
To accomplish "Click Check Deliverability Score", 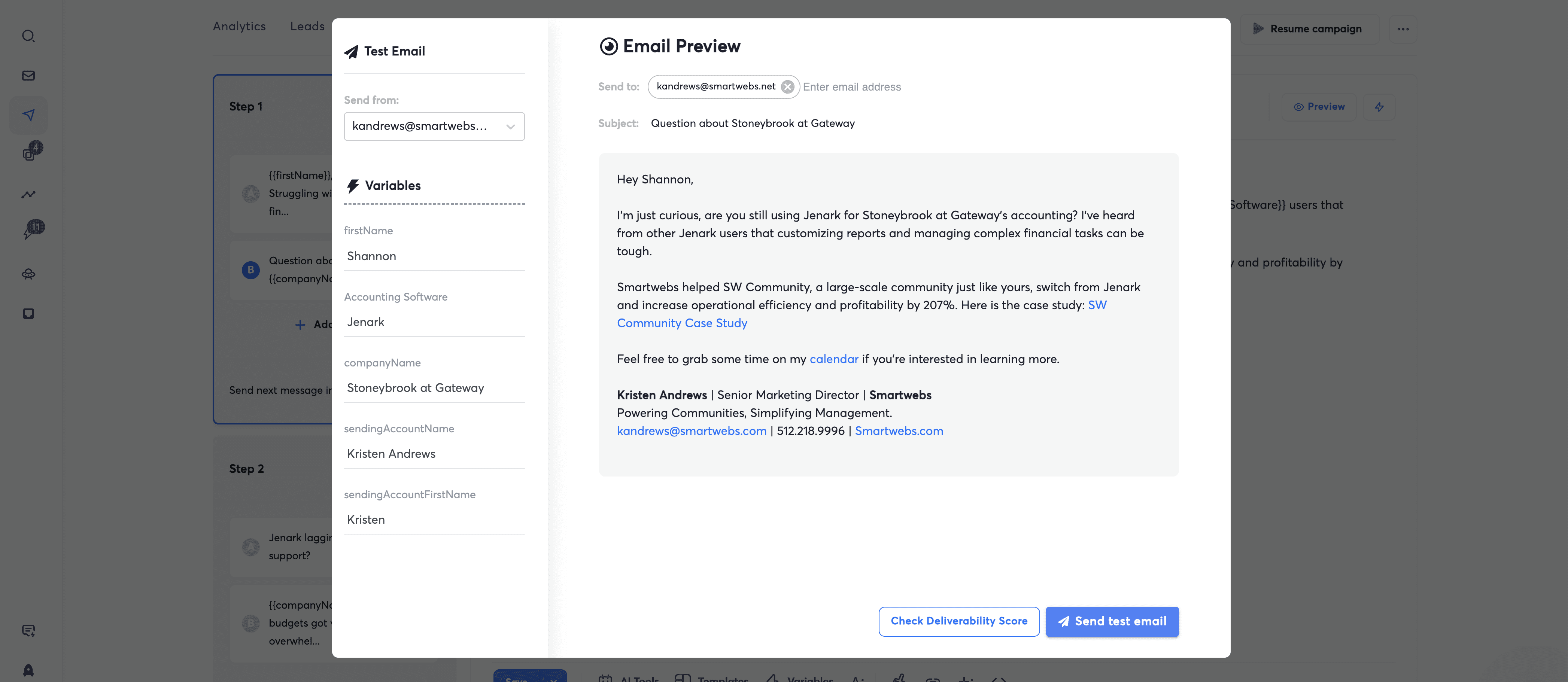I will click(x=959, y=621).
